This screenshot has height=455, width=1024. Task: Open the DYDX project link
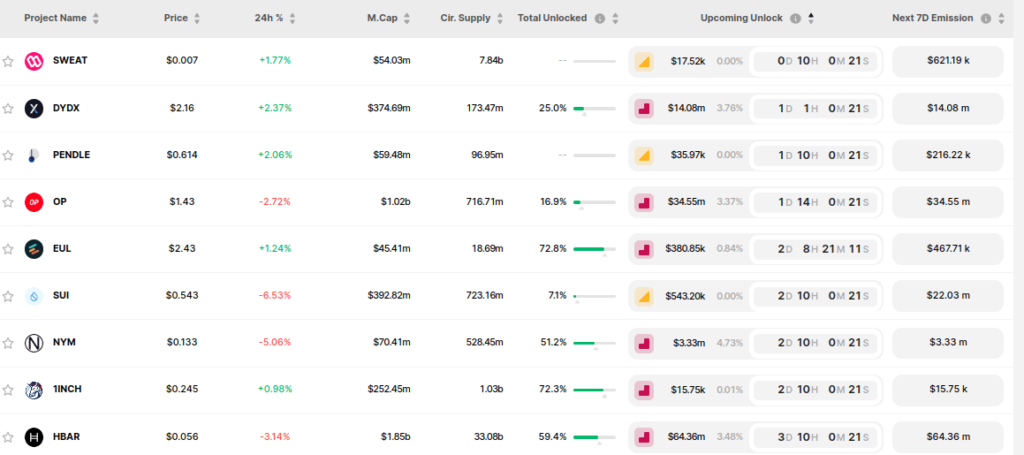coord(66,108)
